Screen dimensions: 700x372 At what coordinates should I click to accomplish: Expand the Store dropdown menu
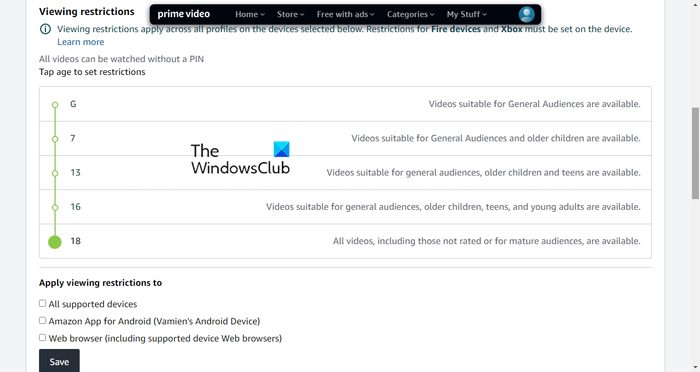click(x=290, y=14)
